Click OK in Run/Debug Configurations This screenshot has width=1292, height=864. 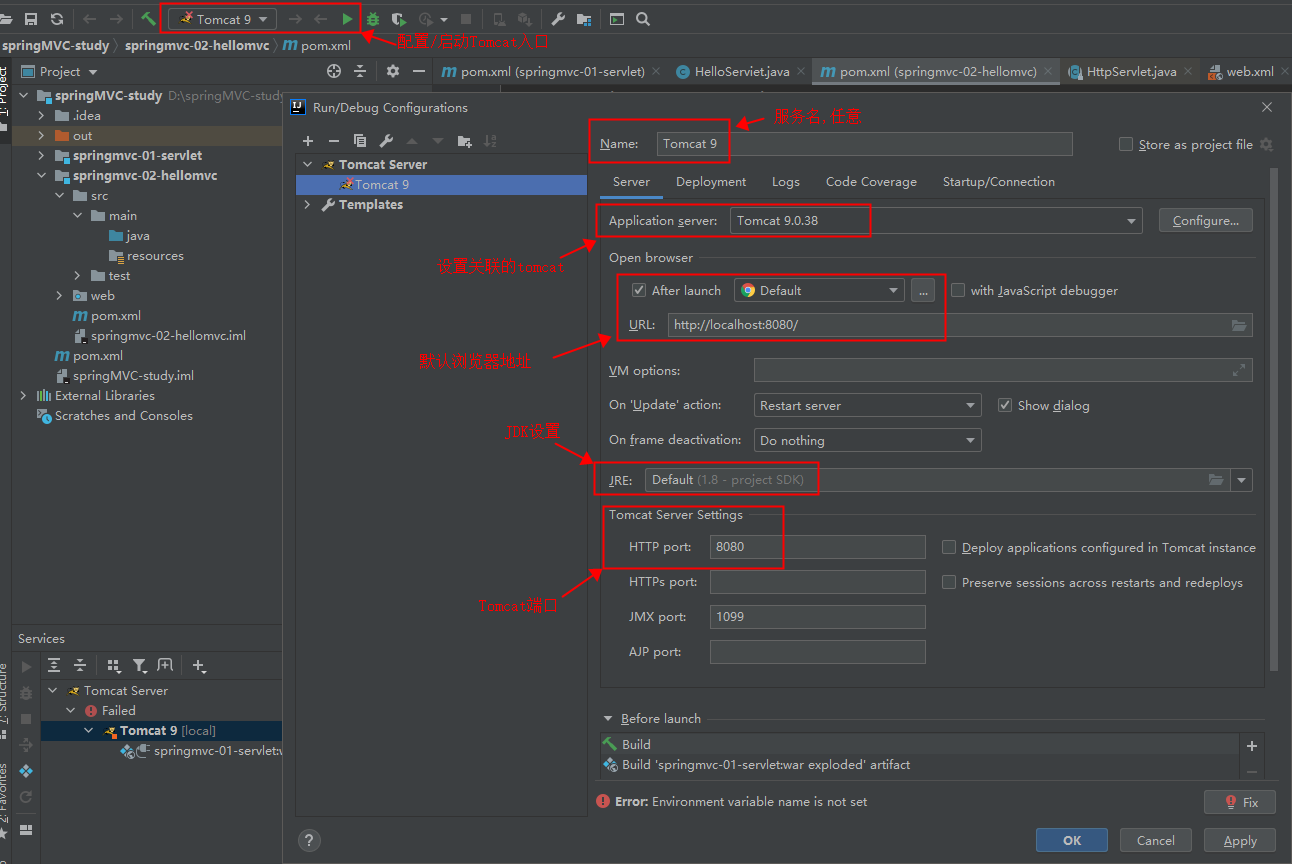[x=1072, y=841]
